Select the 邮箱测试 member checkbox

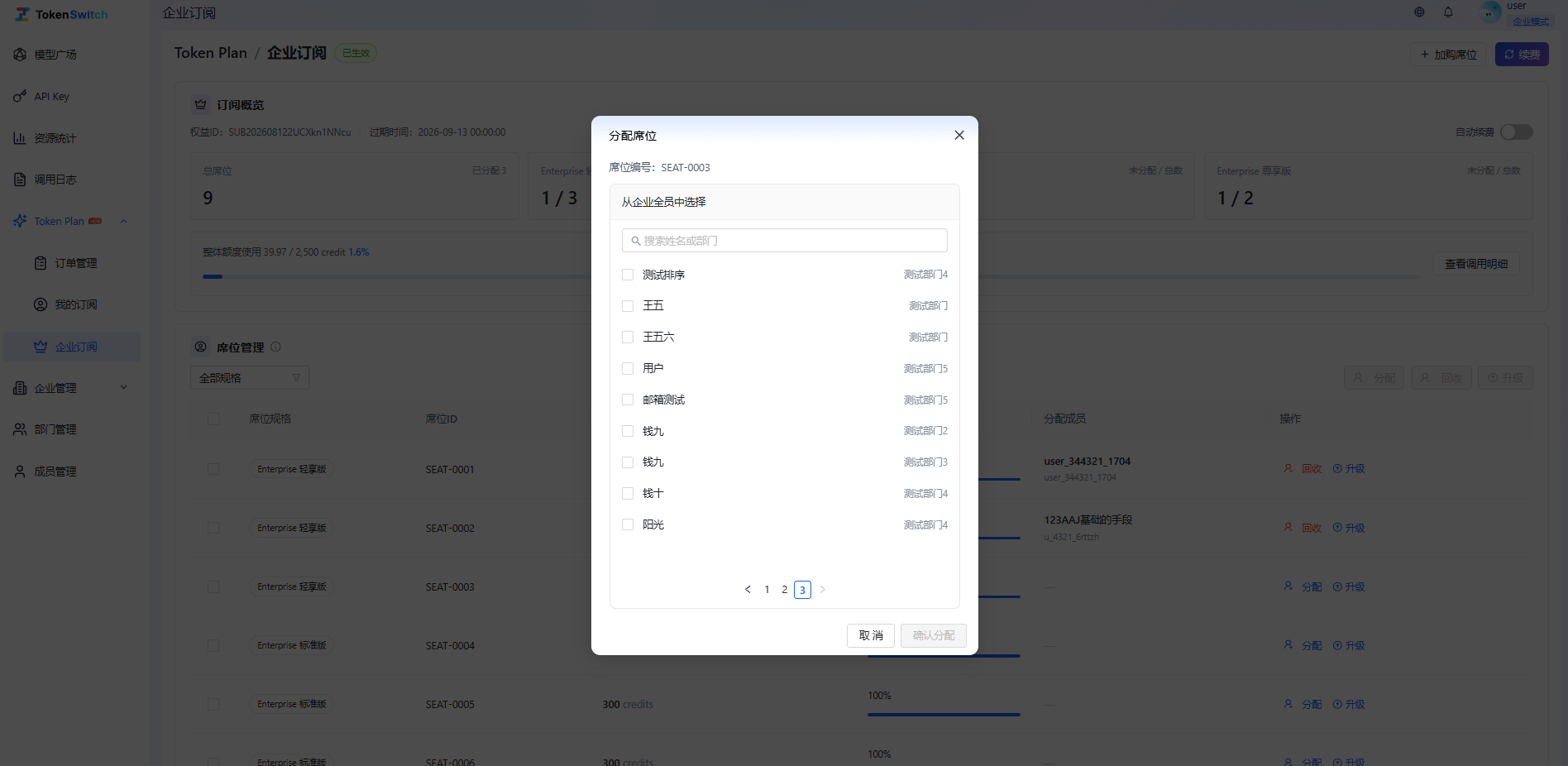coord(628,400)
